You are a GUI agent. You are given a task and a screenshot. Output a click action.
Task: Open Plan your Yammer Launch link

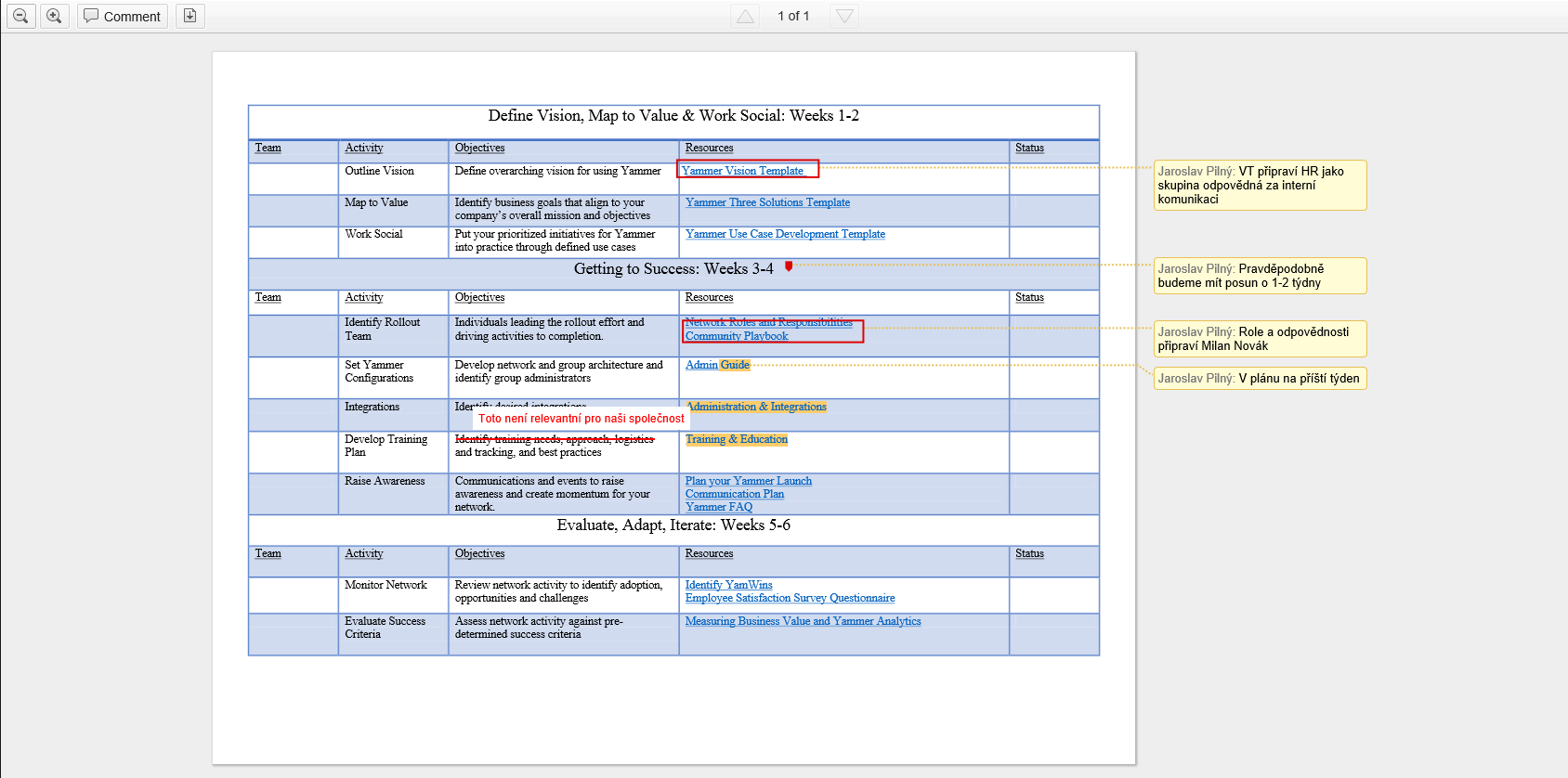(749, 481)
